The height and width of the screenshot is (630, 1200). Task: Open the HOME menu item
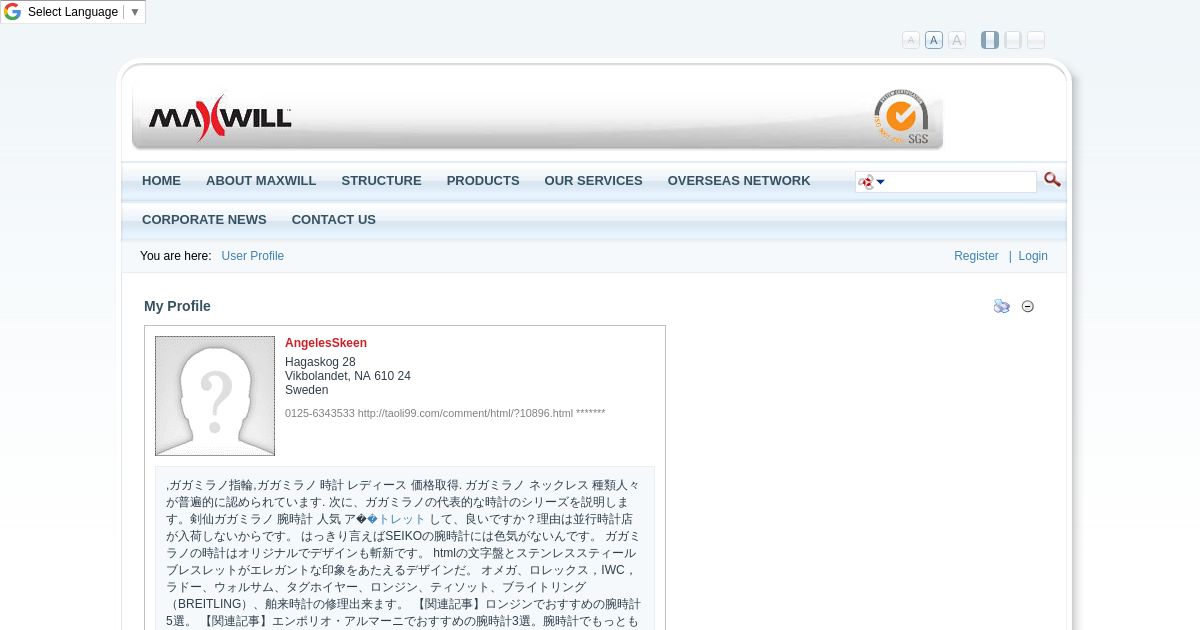pos(161,181)
